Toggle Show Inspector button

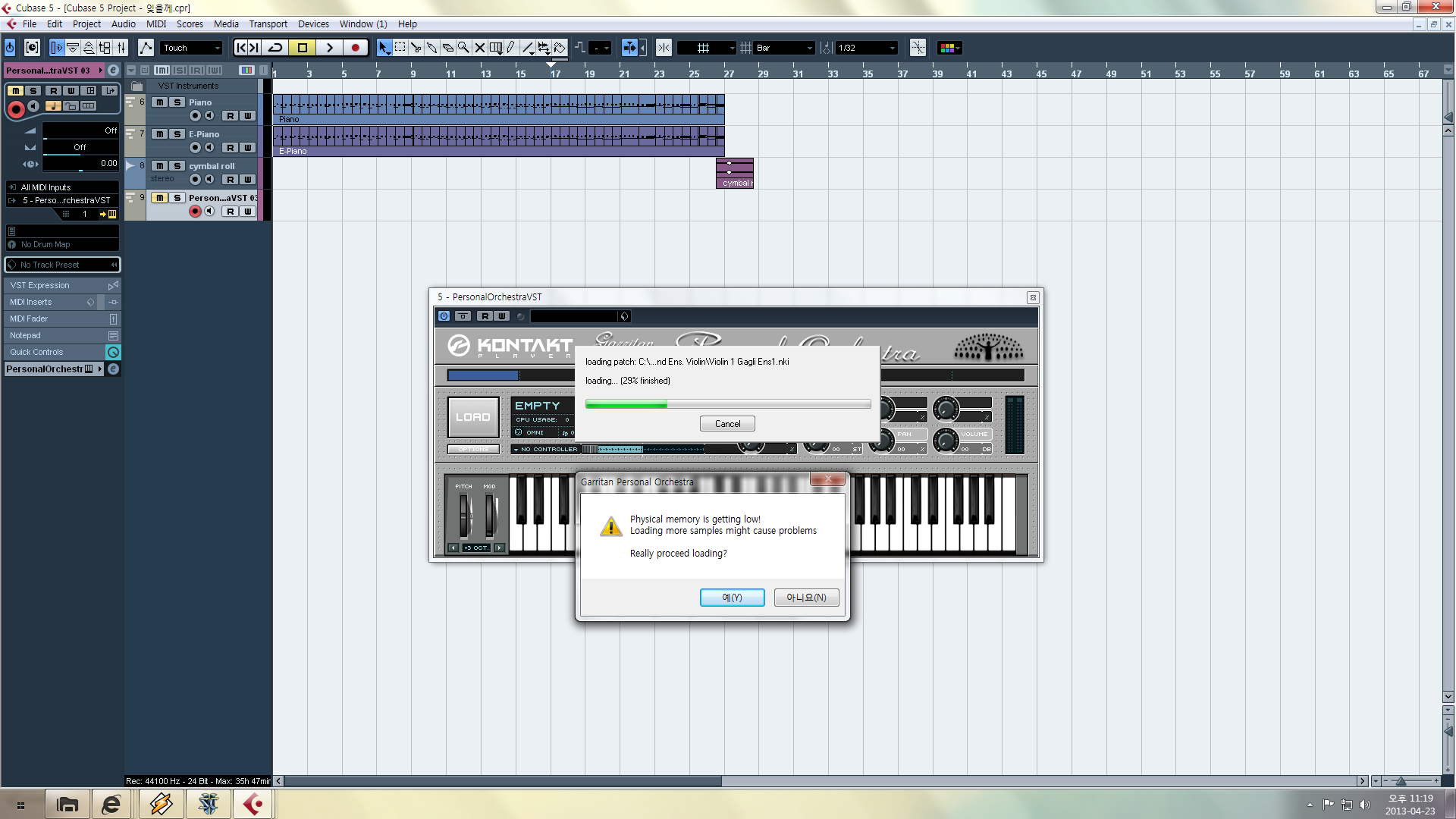[x=57, y=48]
